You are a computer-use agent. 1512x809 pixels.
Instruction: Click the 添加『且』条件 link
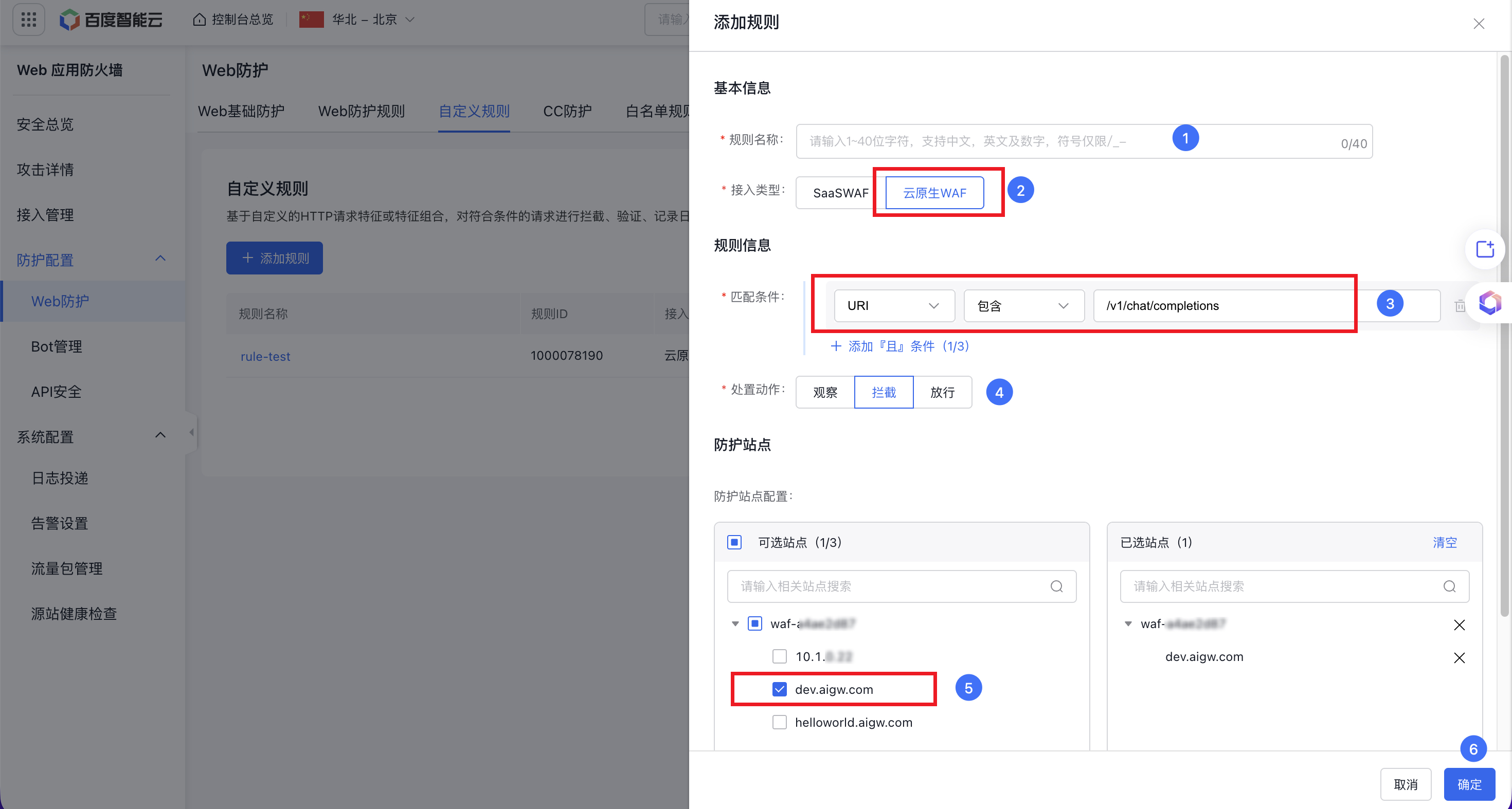pos(900,346)
